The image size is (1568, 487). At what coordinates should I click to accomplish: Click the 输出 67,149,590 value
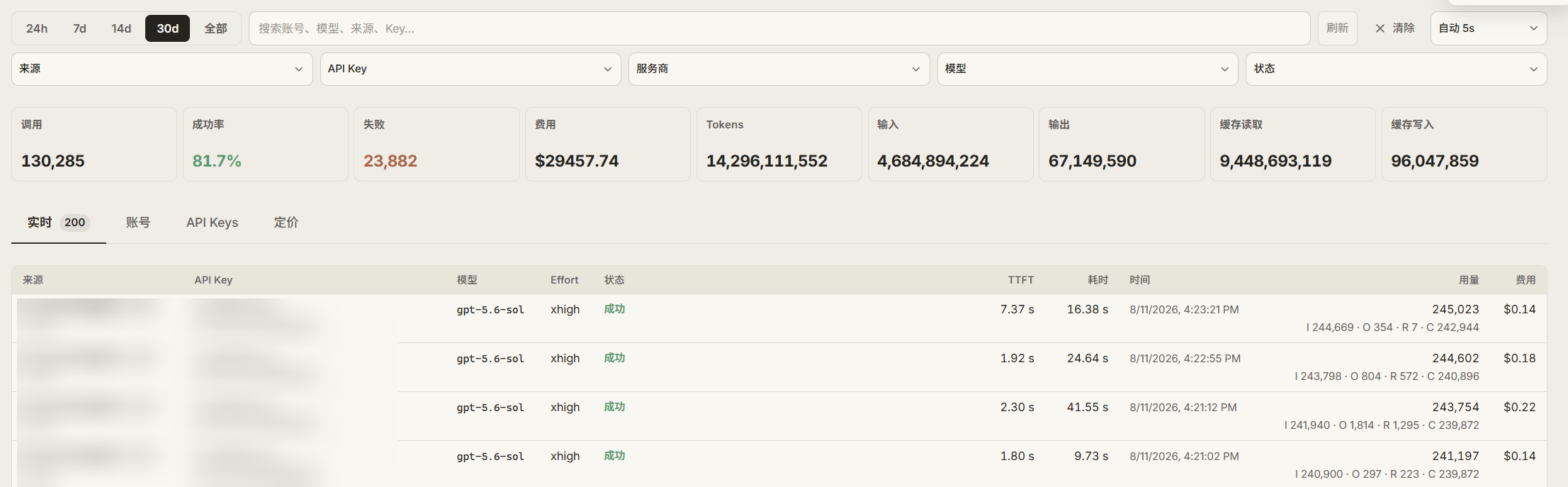pos(1093,161)
